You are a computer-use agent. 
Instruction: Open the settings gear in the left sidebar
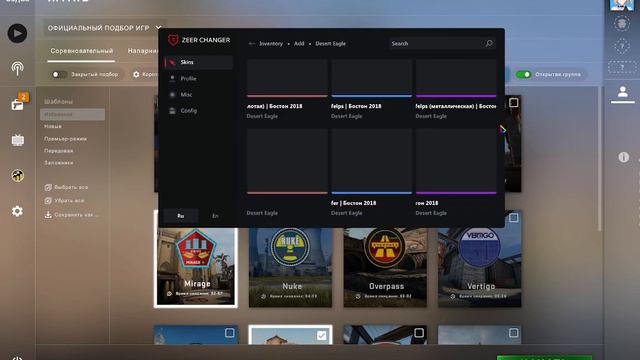click(17, 211)
